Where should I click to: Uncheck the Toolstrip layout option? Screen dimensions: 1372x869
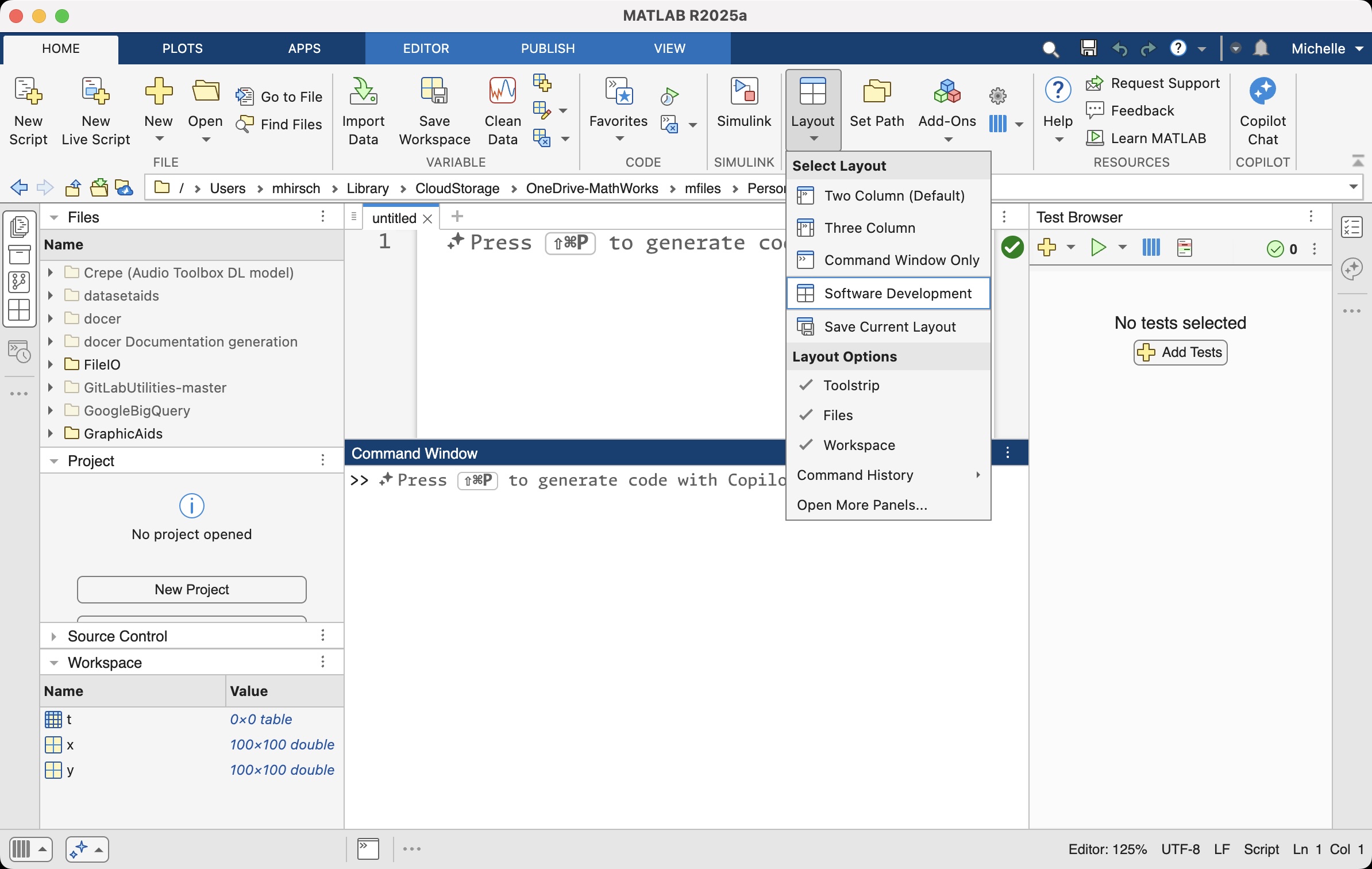(851, 386)
